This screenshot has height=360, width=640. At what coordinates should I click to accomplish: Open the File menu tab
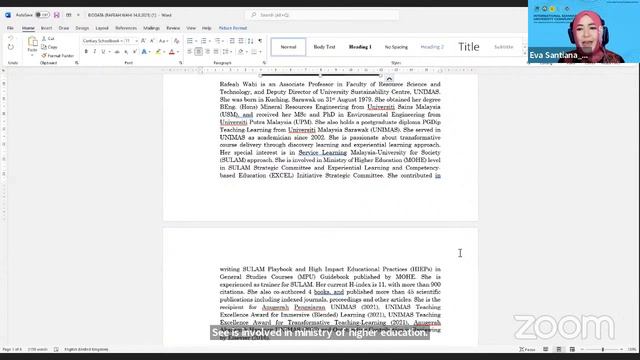click(11, 28)
